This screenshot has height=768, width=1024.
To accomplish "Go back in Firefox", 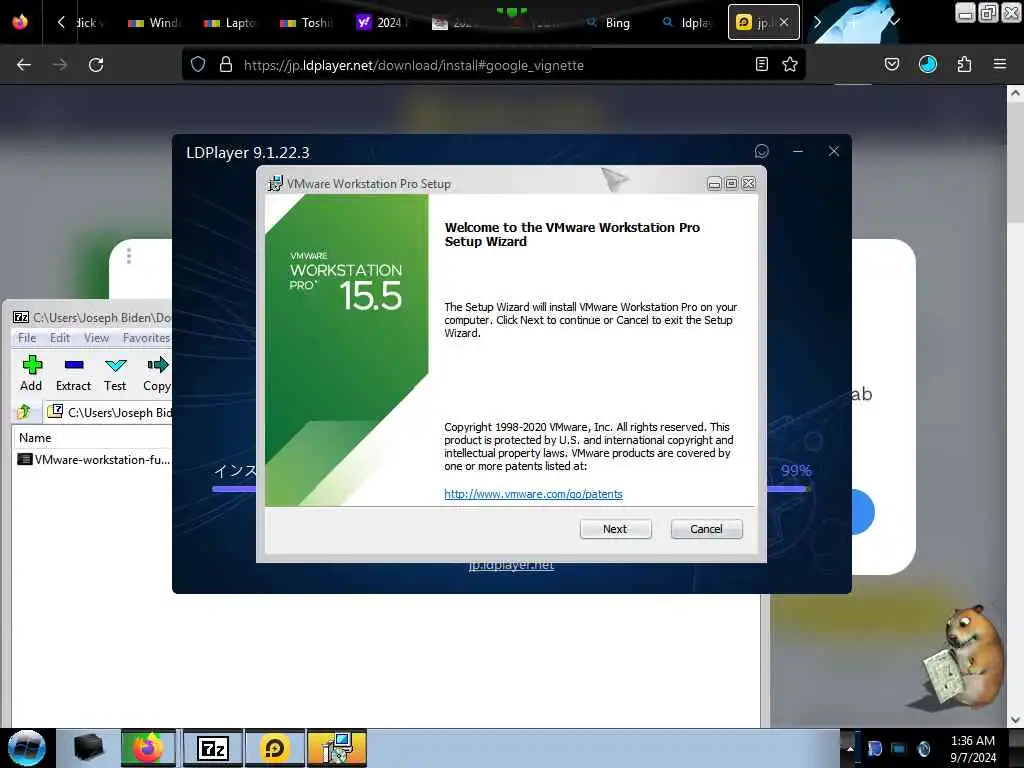I will (x=24, y=65).
